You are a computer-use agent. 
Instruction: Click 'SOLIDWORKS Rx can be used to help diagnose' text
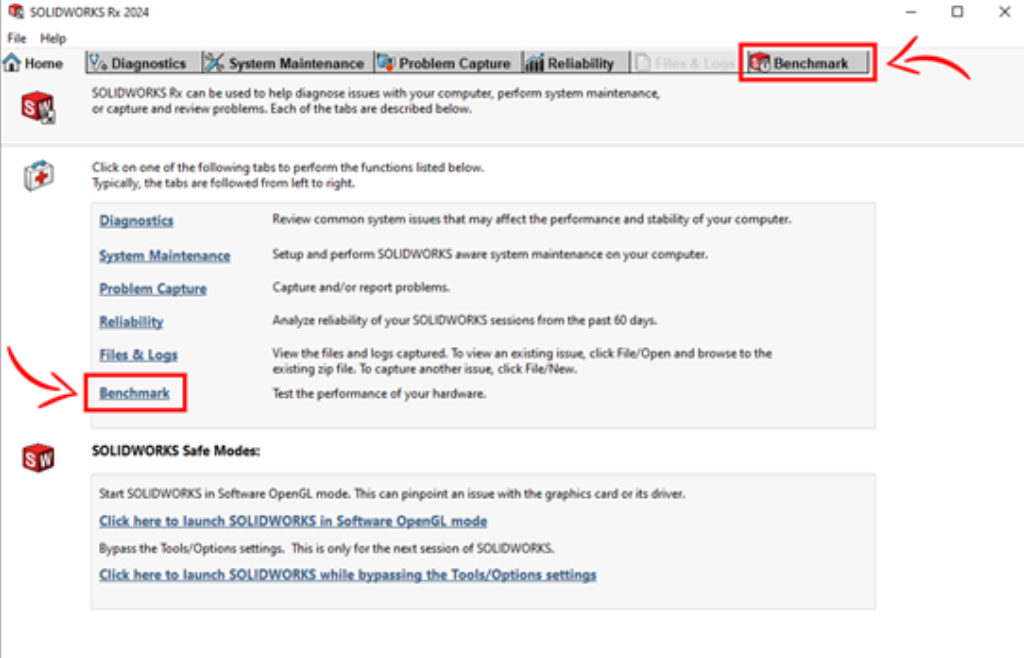[x=376, y=101]
